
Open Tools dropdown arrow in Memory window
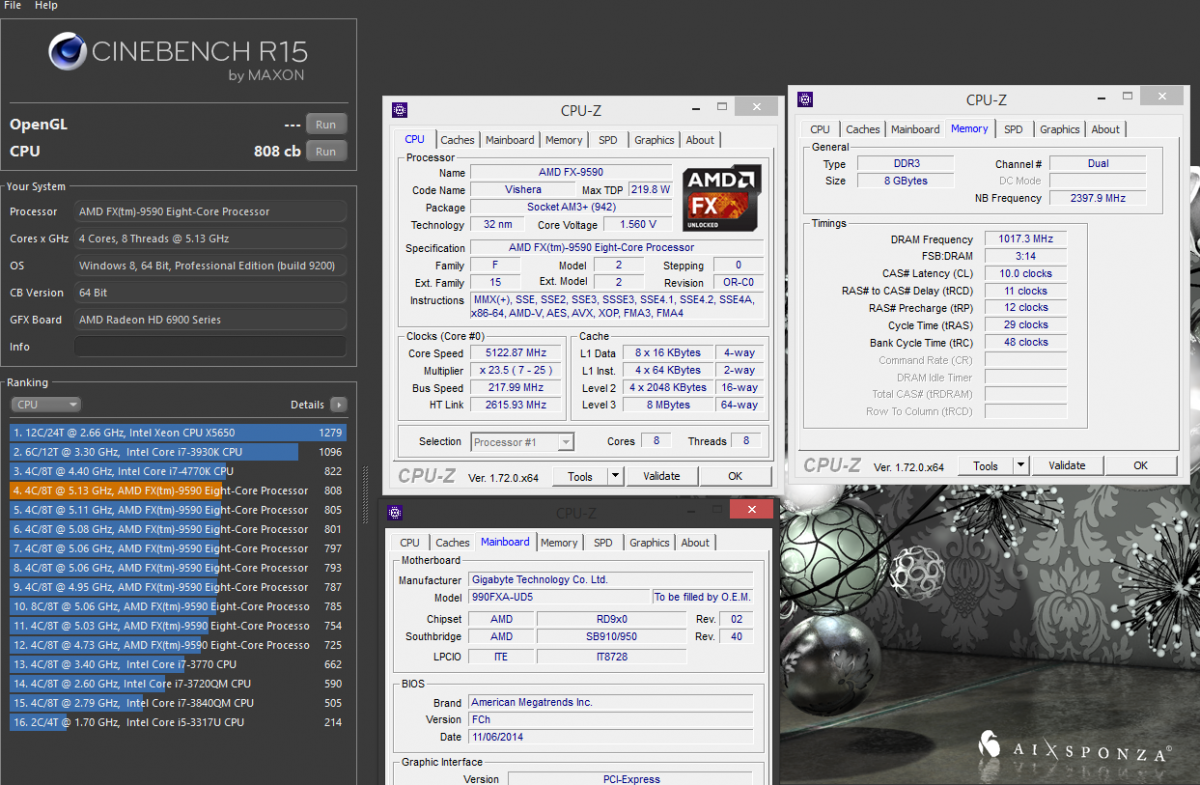(x=1020, y=465)
